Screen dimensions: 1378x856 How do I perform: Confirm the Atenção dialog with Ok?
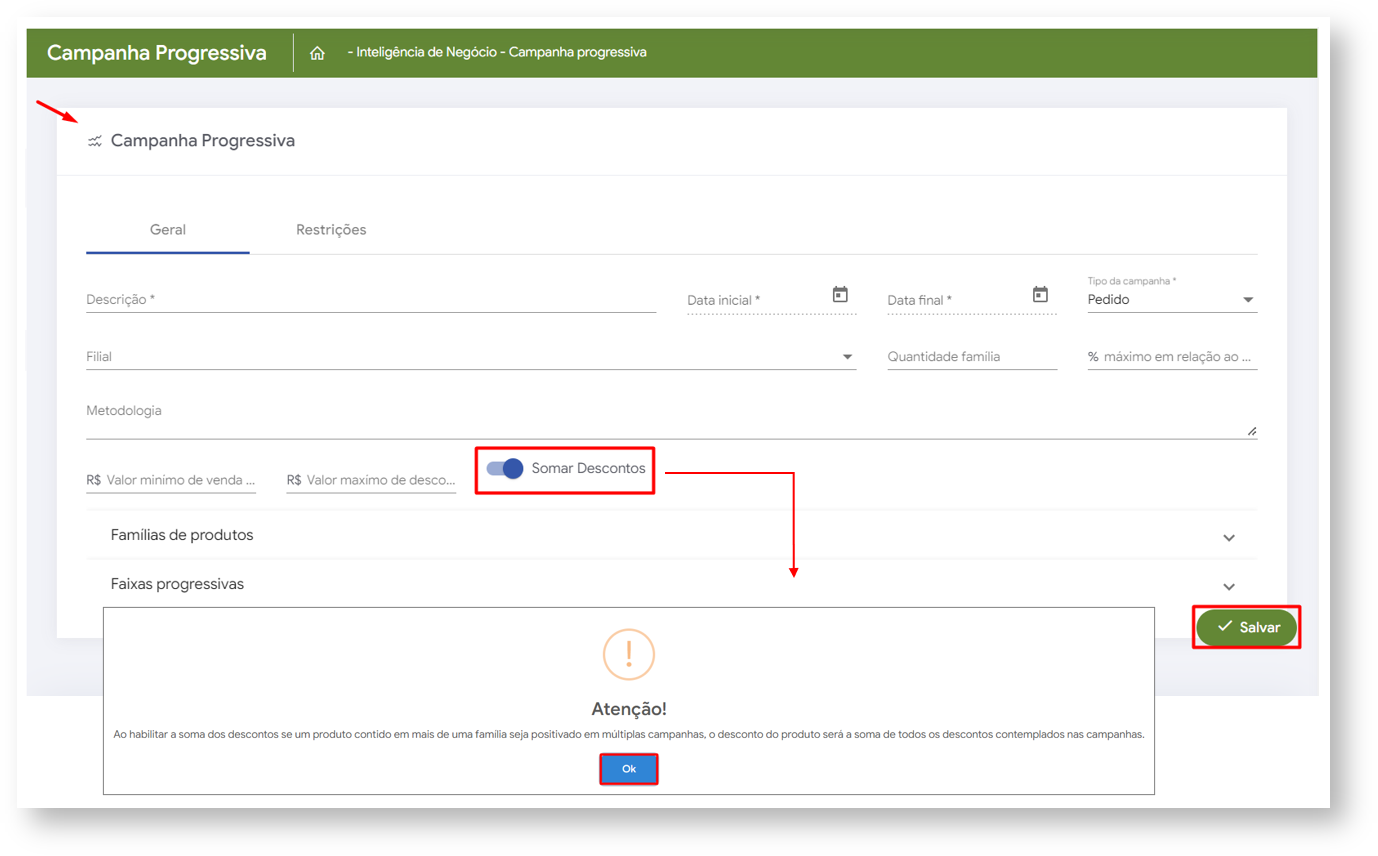628,769
